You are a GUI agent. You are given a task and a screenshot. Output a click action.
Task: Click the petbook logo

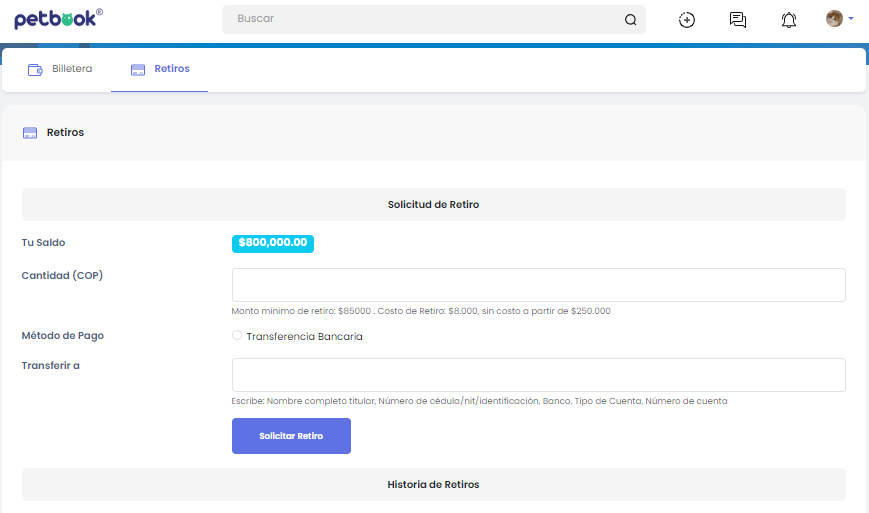[58, 19]
